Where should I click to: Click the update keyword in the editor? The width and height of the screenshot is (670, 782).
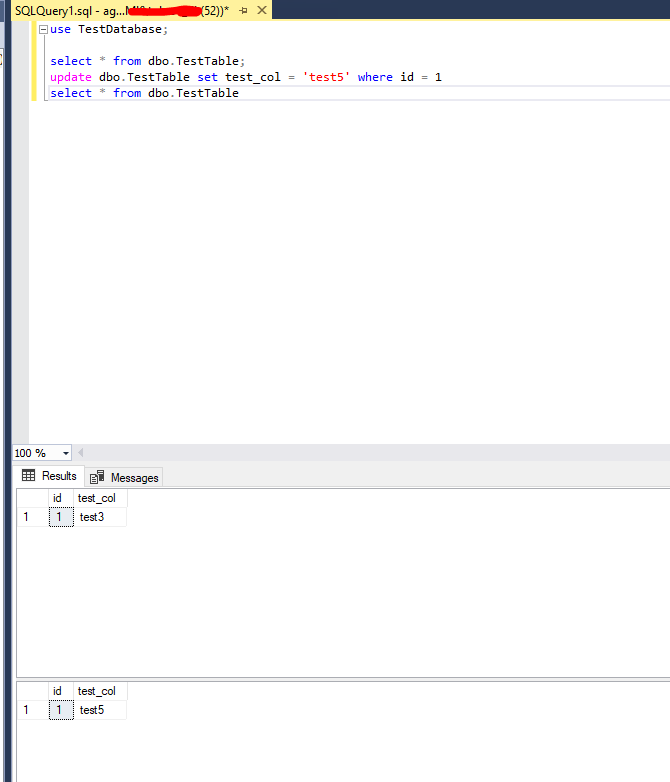pyautogui.click(x=71, y=77)
